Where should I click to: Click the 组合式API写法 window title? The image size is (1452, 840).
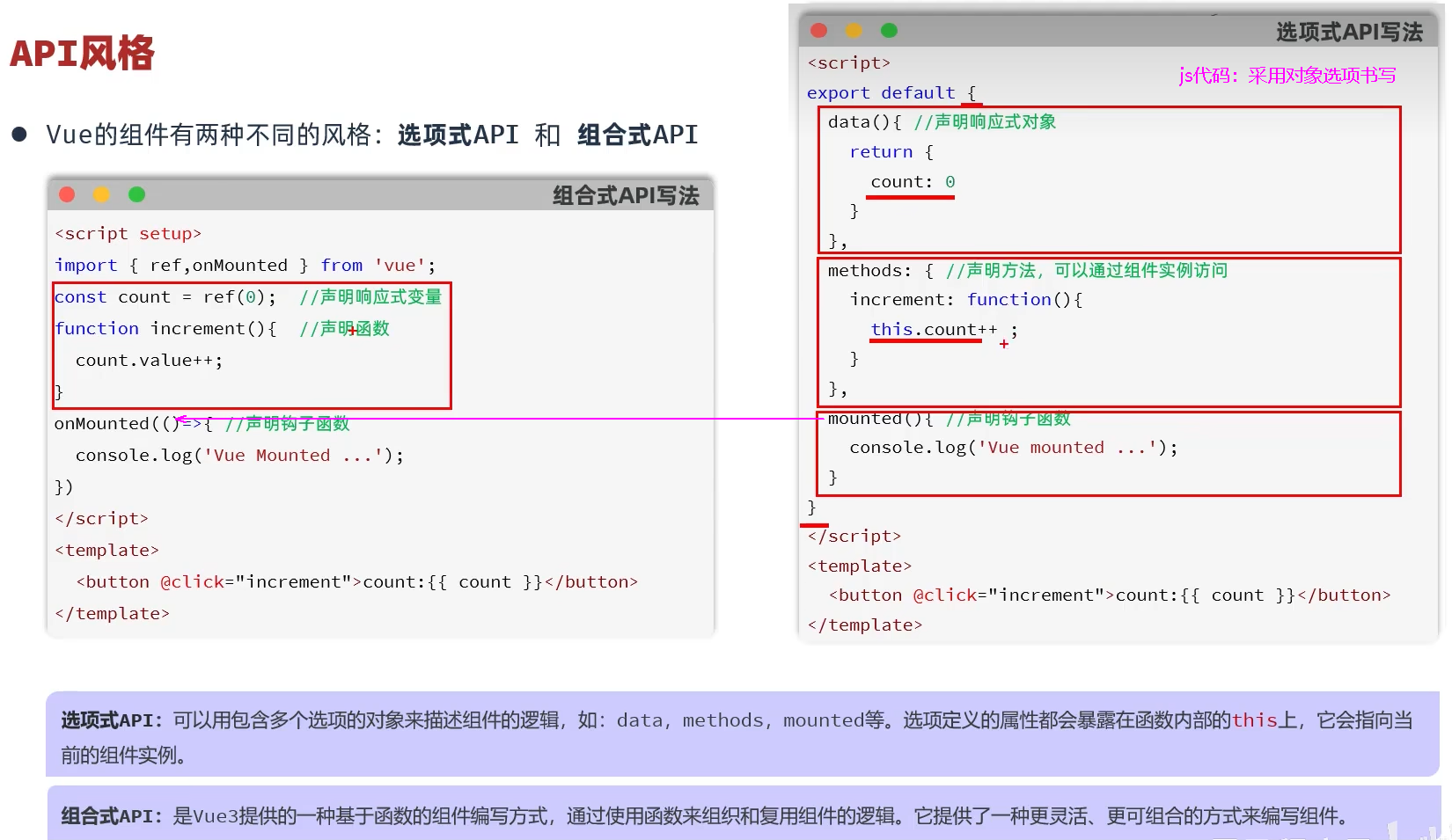pos(625,195)
